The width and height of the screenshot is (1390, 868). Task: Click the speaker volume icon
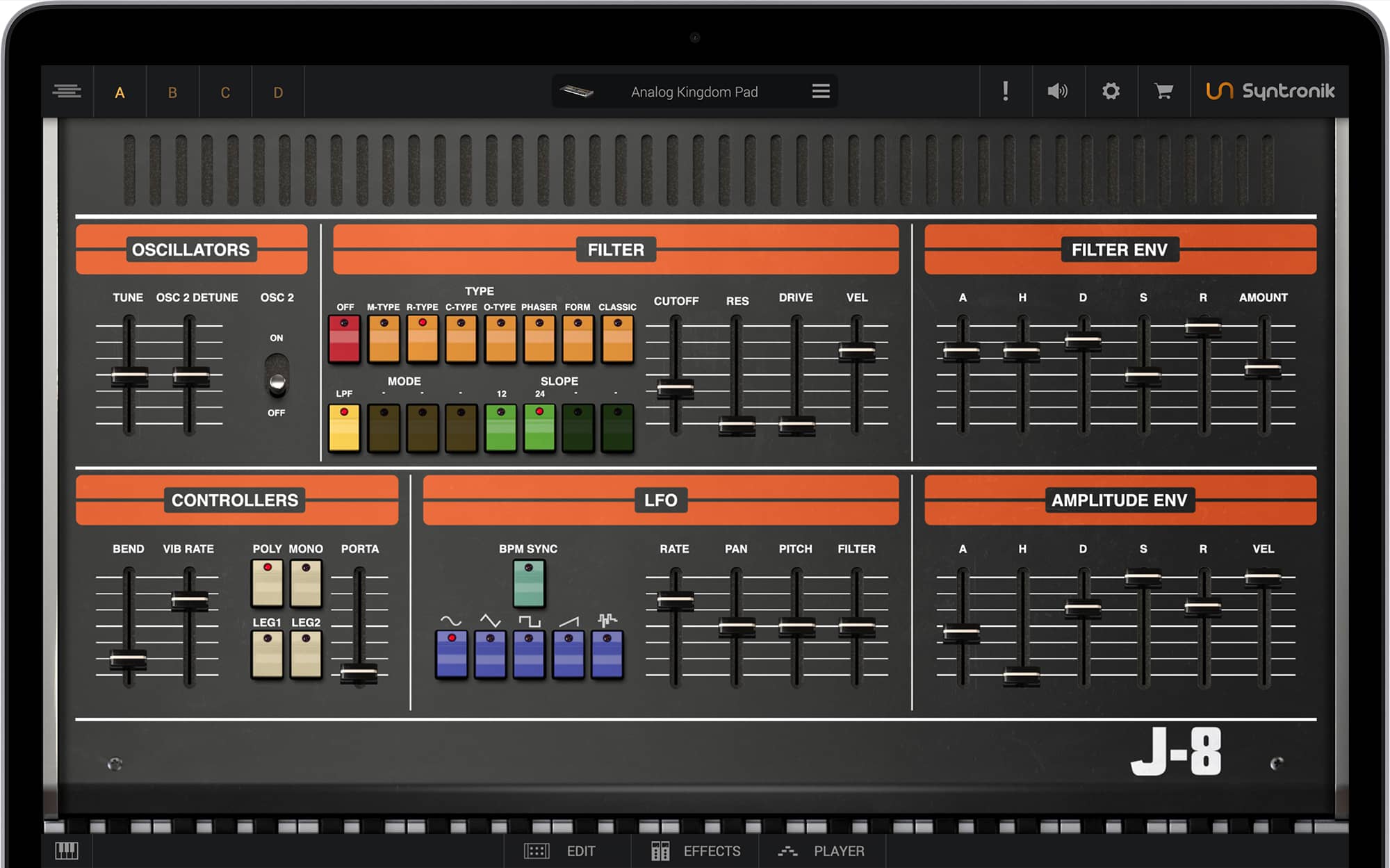click(x=1057, y=91)
